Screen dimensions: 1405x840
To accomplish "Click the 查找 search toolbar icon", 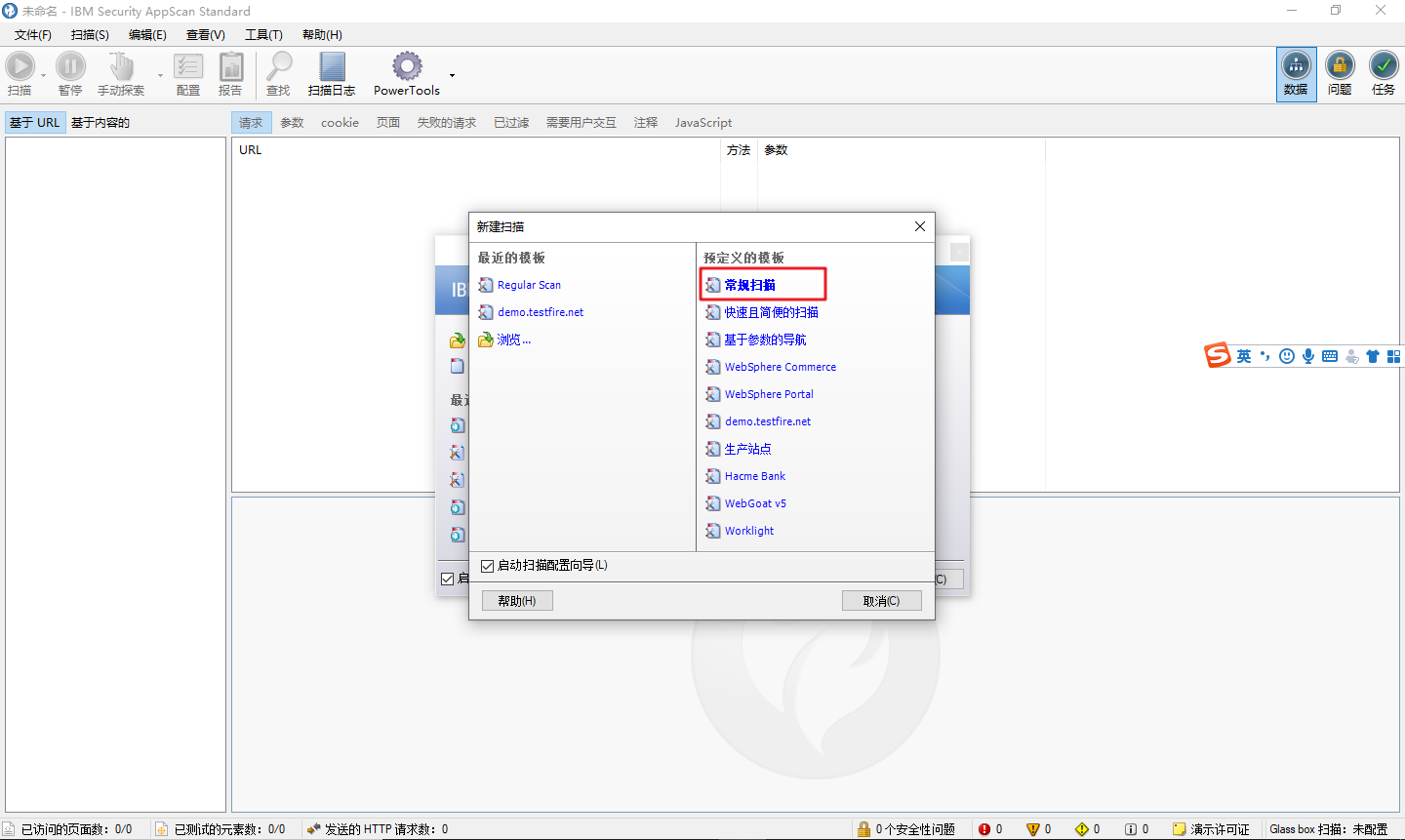I will coord(279,66).
